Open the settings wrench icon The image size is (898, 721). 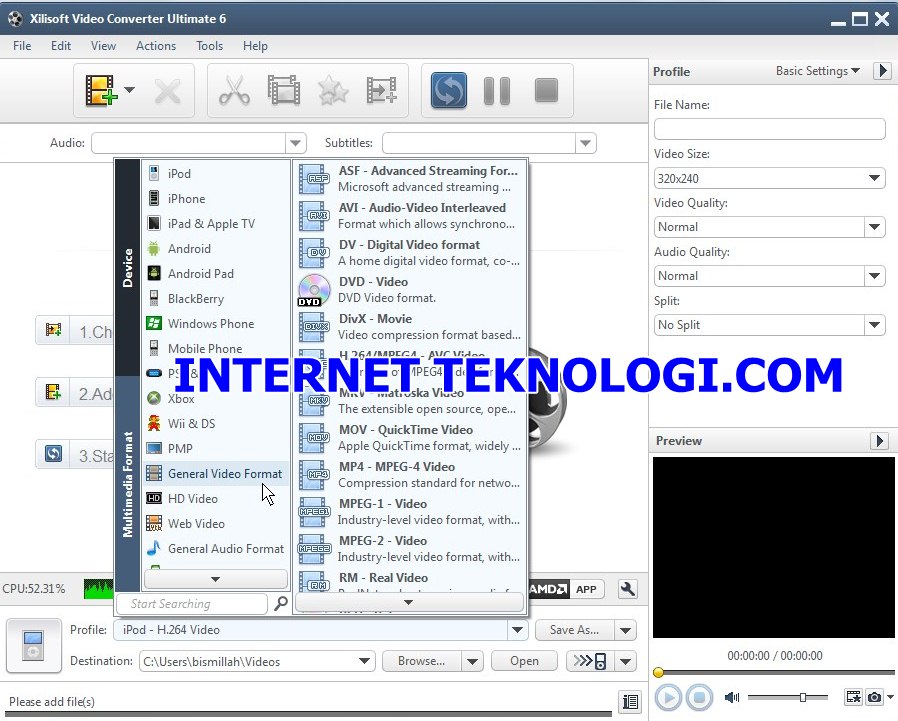coord(628,589)
